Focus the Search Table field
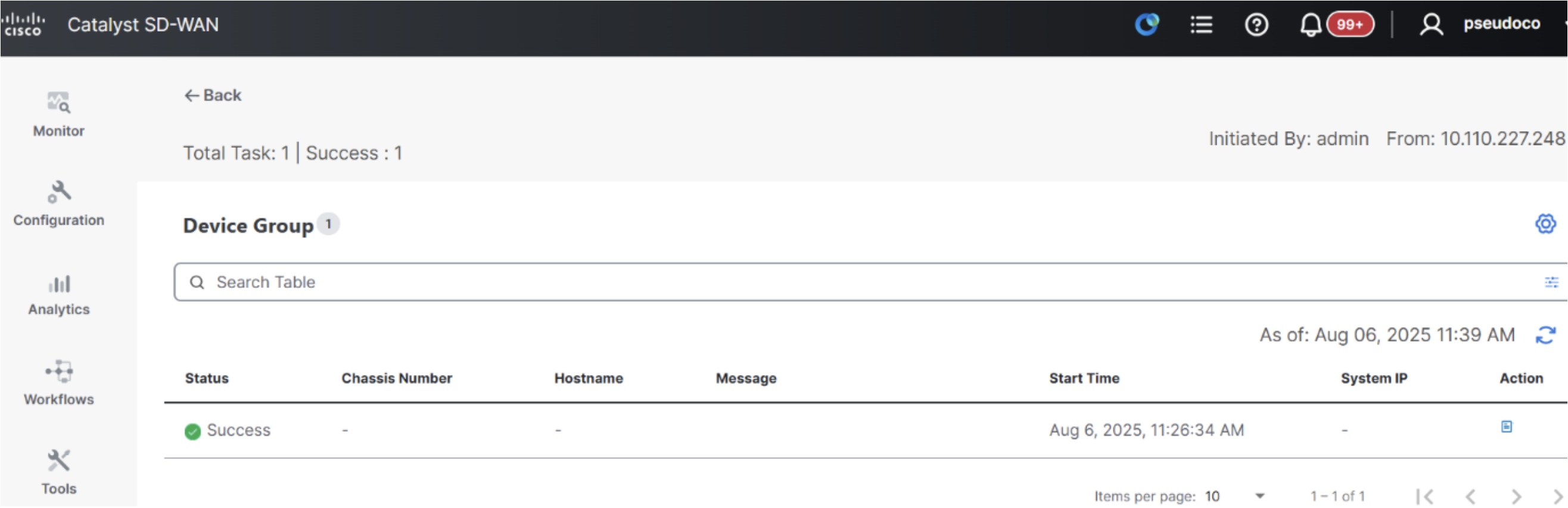Viewport: 1568px width, 508px height. point(870,282)
